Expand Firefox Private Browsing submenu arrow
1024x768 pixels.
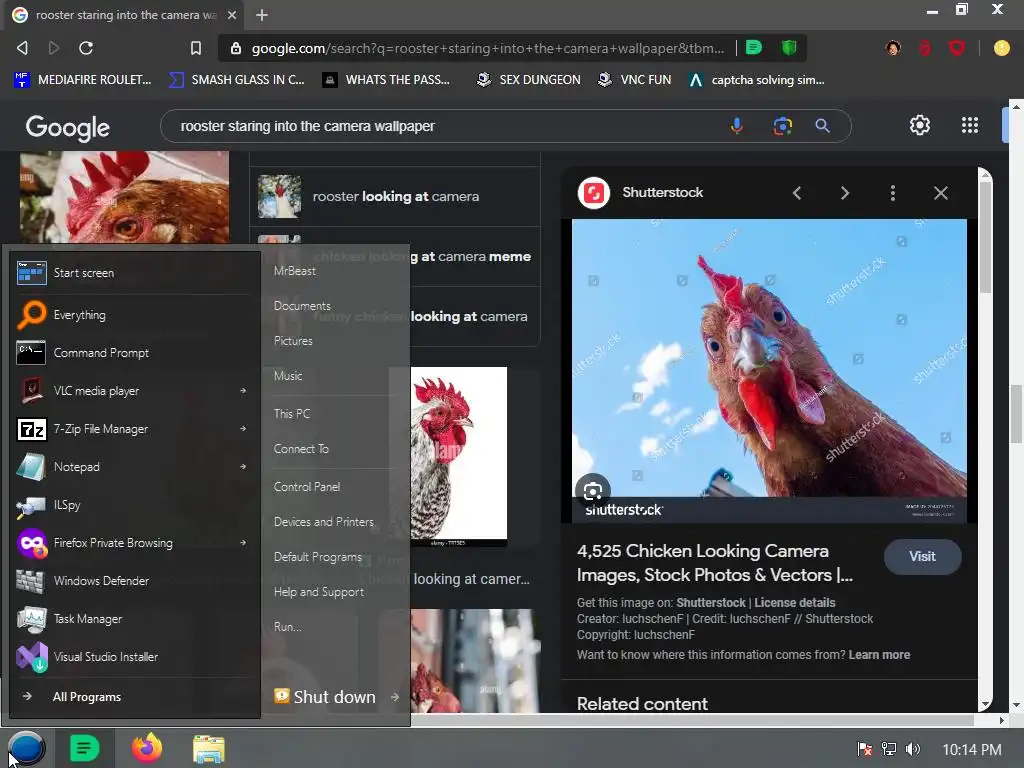point(243,543)
